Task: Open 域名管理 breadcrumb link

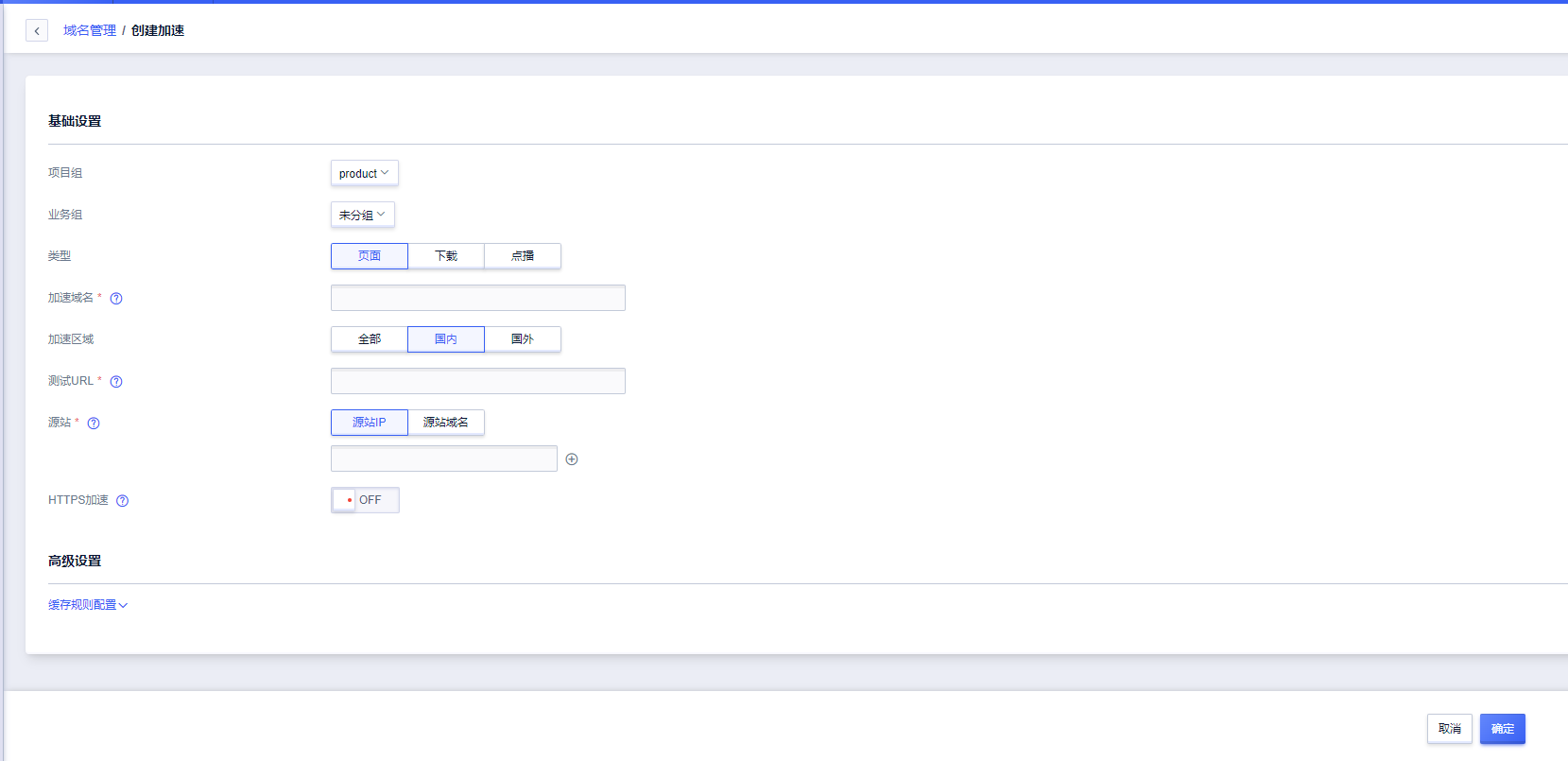Action: (90, 31)
